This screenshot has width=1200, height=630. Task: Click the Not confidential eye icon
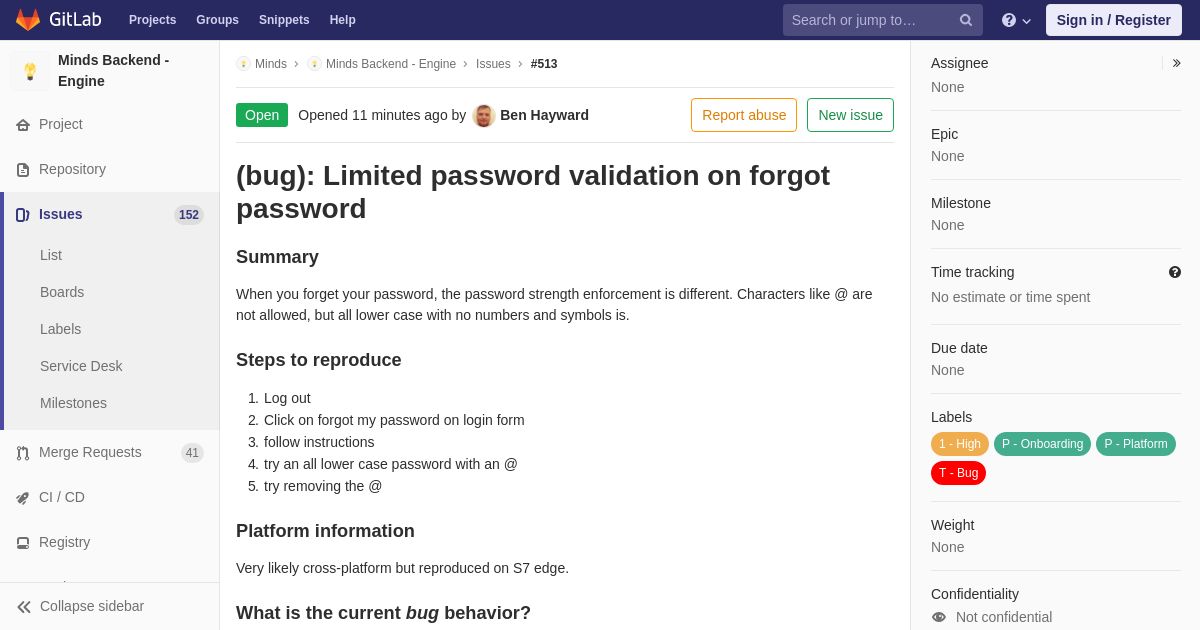click(x=939, y=617)
